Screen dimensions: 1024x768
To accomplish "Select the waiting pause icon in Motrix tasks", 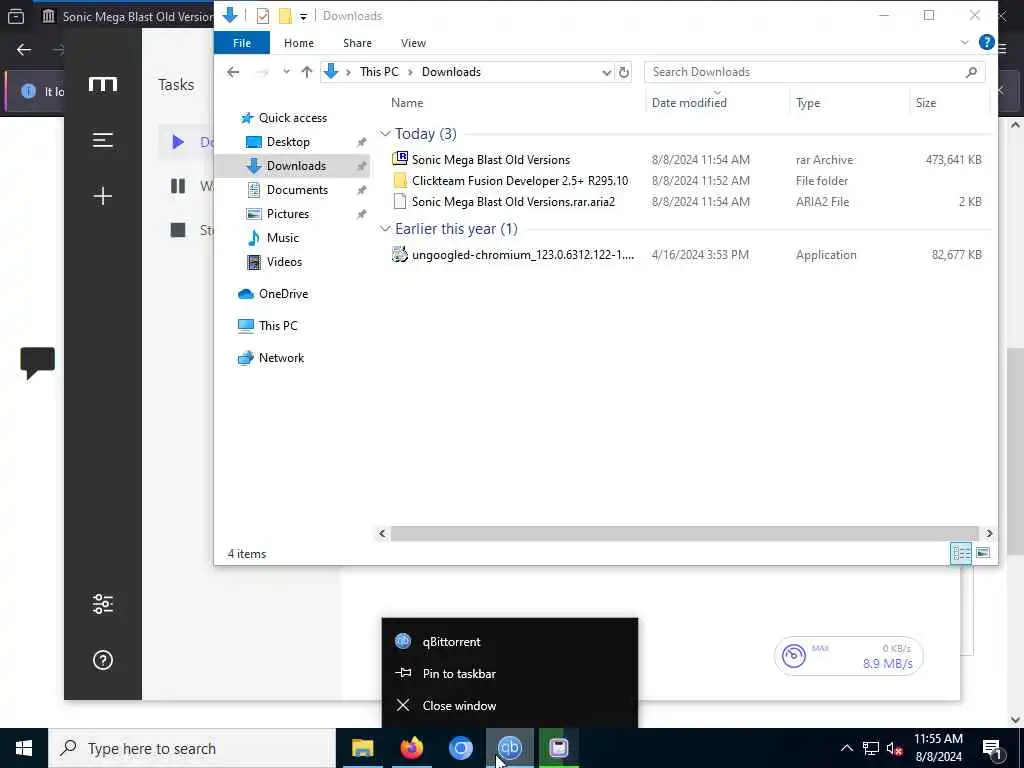I will [x=178, y=186].
